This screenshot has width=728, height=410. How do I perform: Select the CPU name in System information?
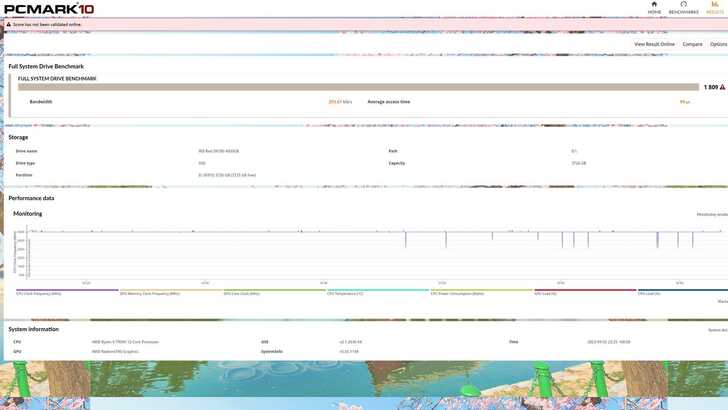[125, 342]
